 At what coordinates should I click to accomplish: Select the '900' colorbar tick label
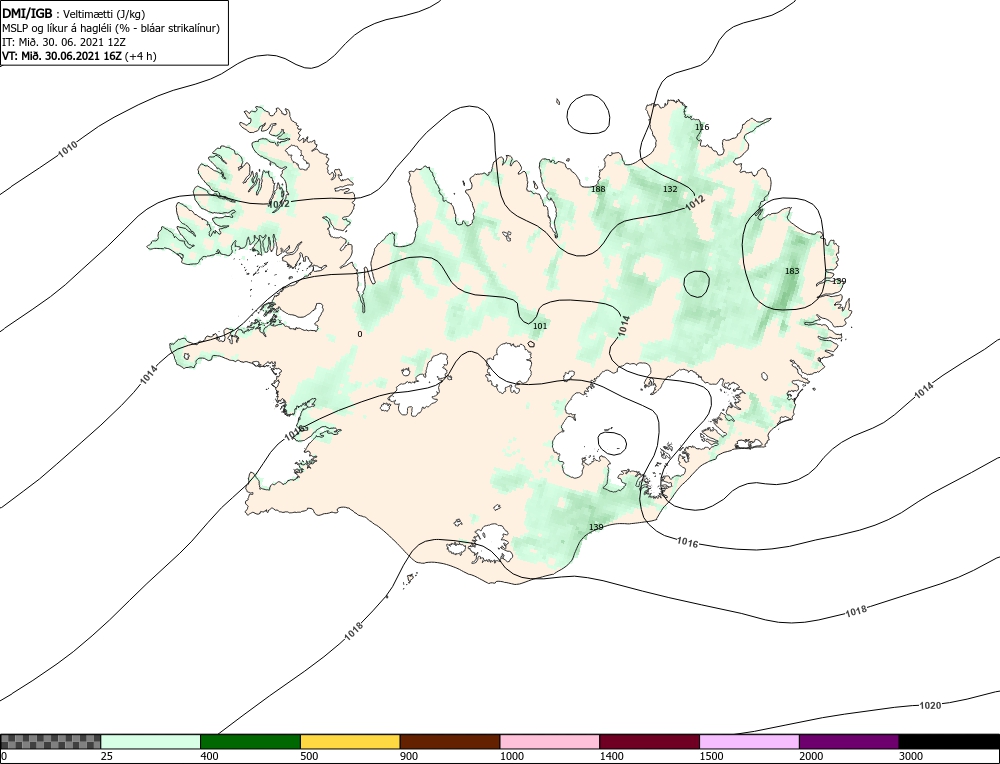pyautogui.click(x=408, y=756)
